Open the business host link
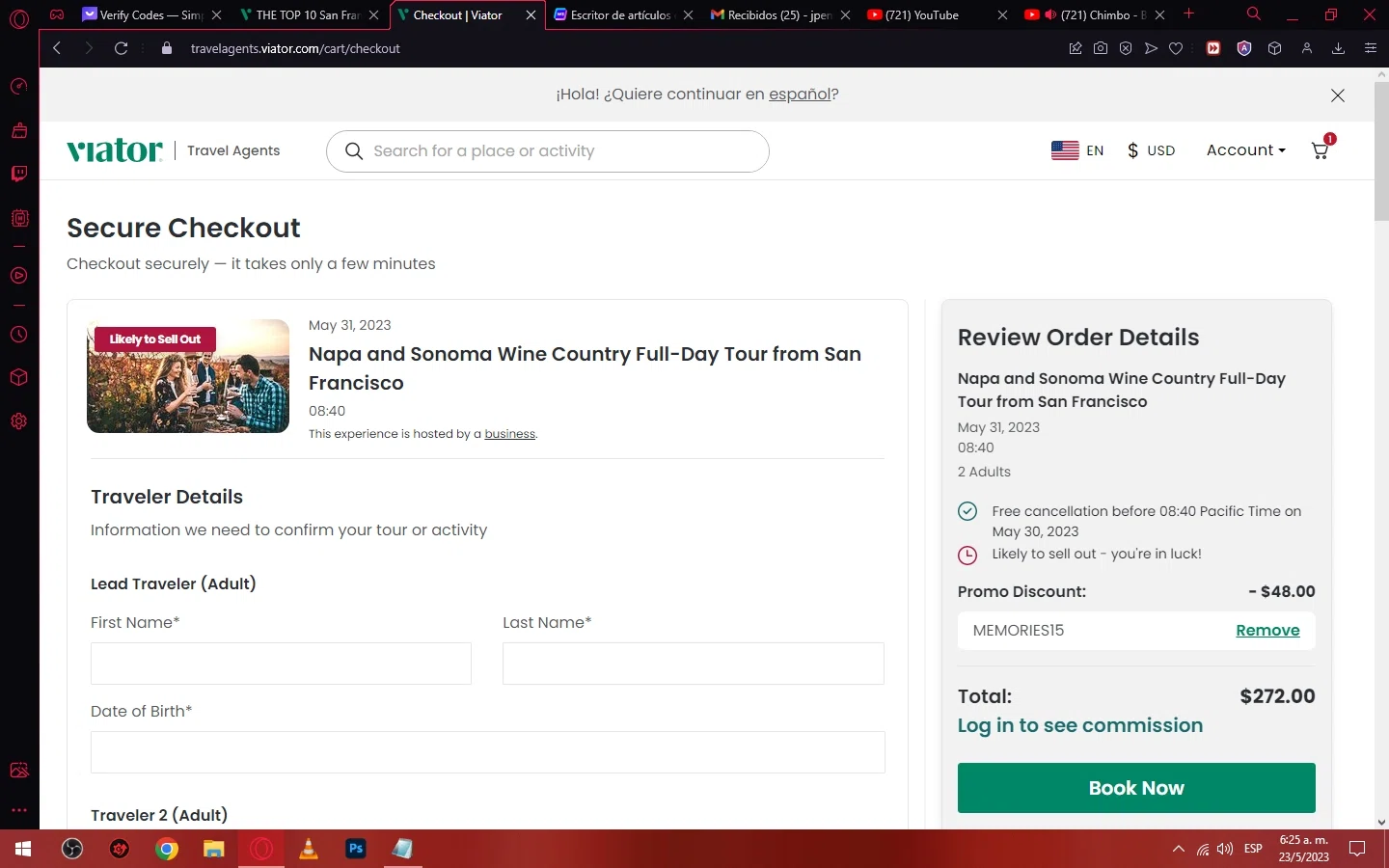1389x868 pixels. pos(509,434)
